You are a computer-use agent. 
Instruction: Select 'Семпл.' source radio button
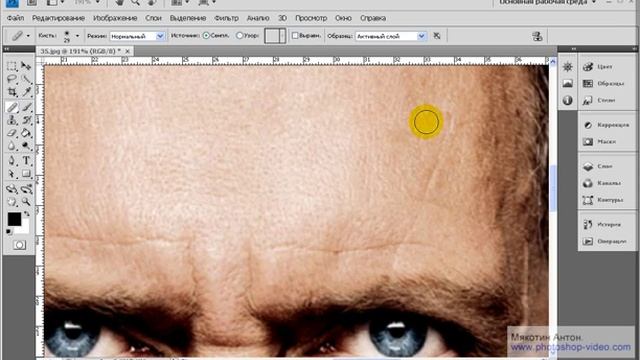(x=206, y=36)
